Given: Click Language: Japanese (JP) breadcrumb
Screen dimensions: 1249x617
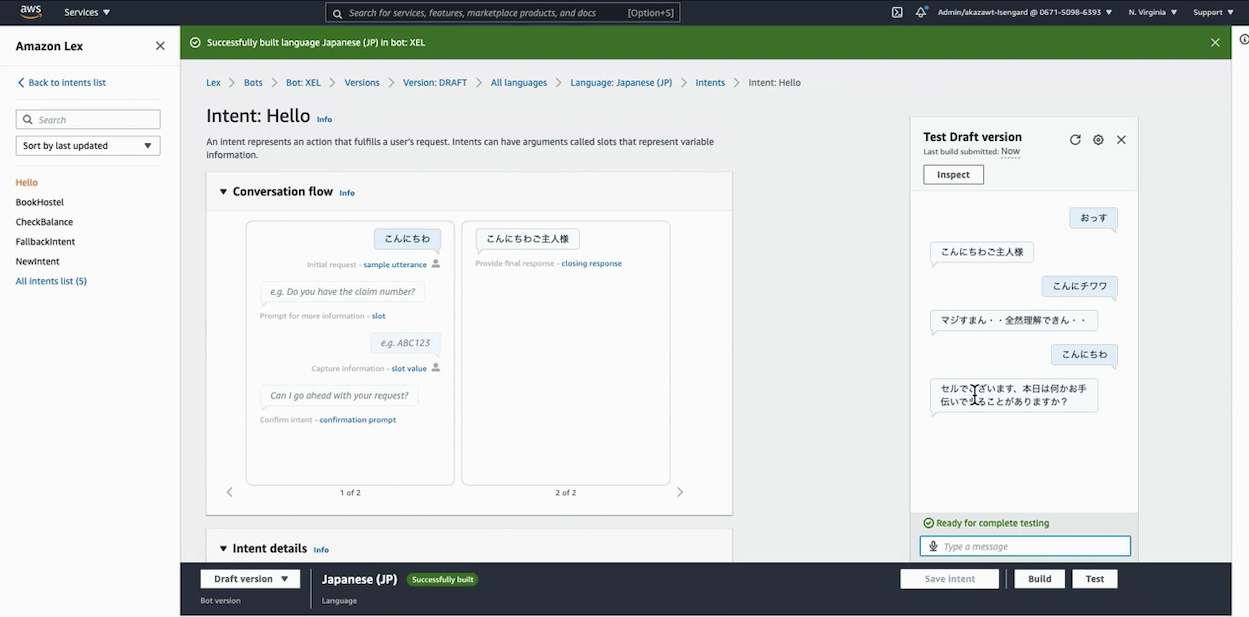Looking at the screenshot, I should coord(621,83).
